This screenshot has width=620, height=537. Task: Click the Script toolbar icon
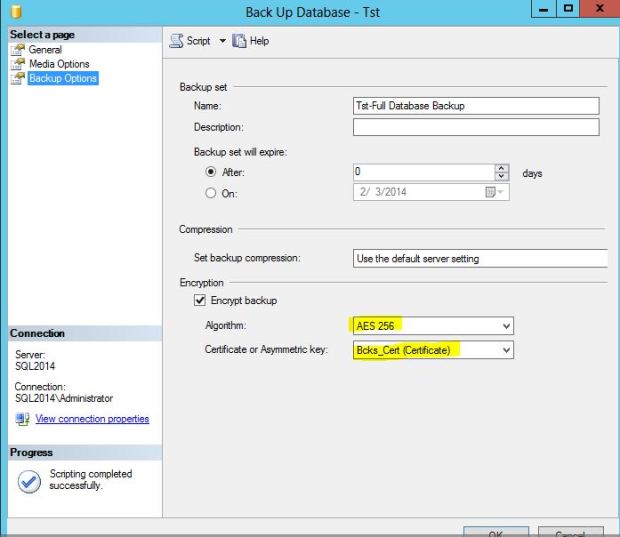175,41
